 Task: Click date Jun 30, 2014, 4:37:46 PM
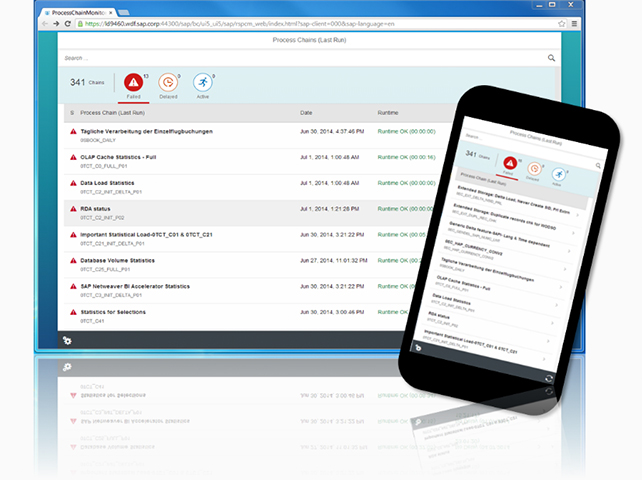point(332,131)
